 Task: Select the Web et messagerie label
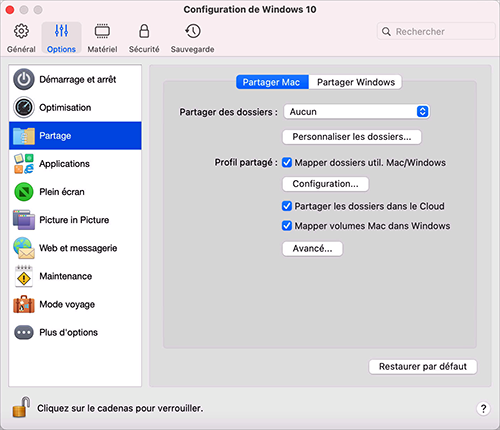click(x=78, y=248)
